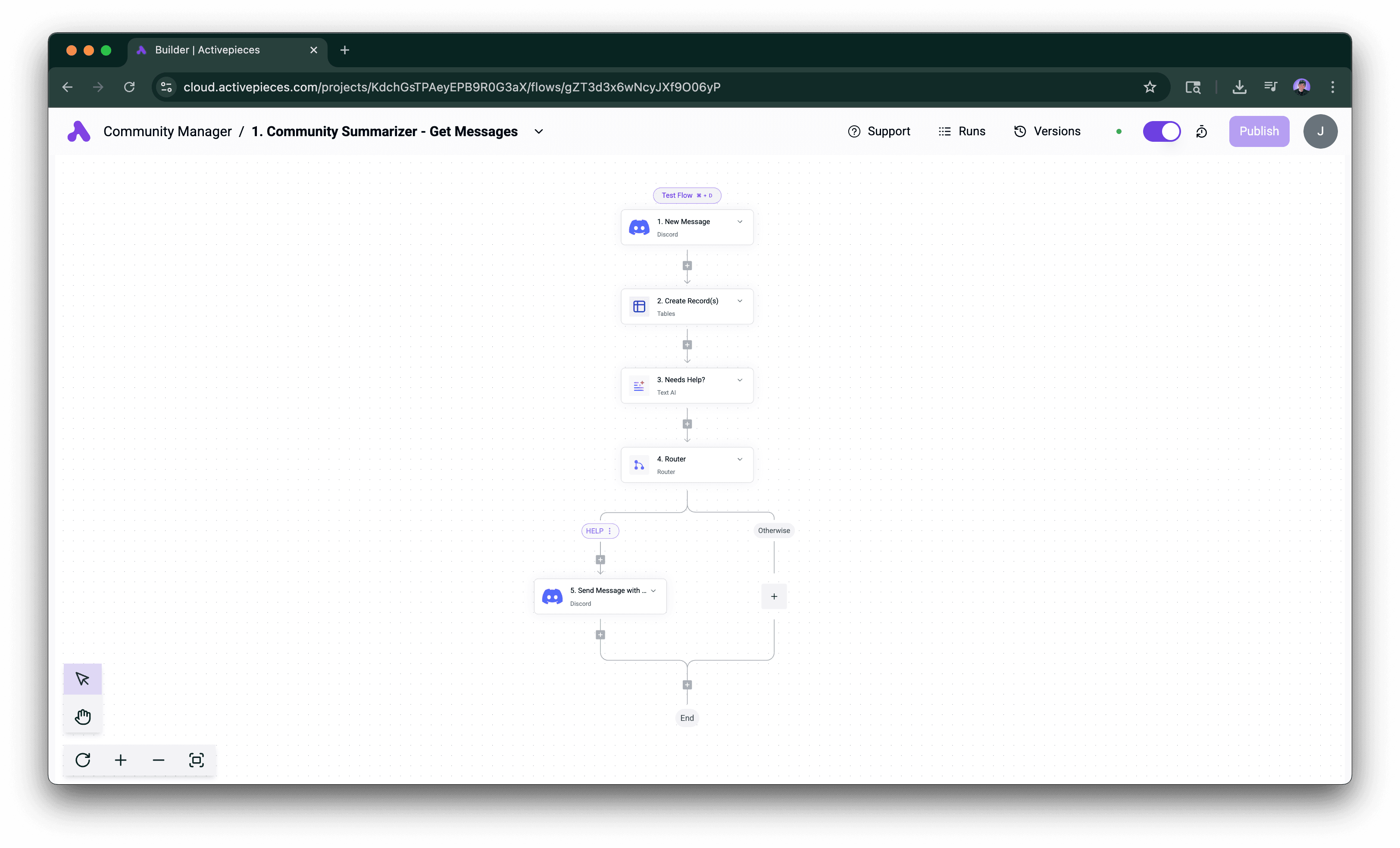
Task: Select the Otherwise branch label
Action: (x=774, y=530)
